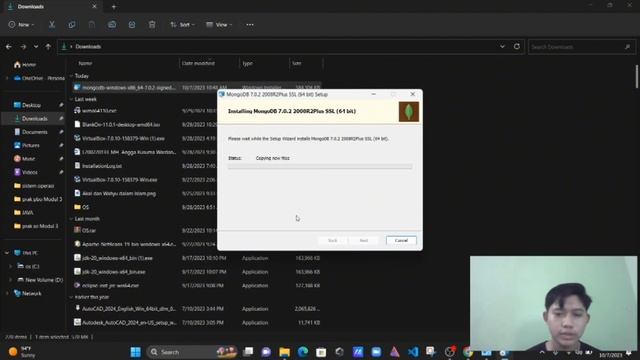This screenshot has width=640, height=360.
Task: Open the New item dropdown
Action: [x=21, y=25]
